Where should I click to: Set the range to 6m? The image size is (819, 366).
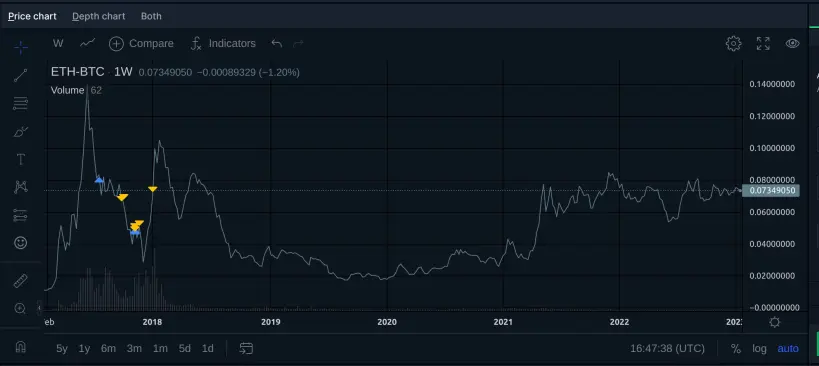coord(108,349)
